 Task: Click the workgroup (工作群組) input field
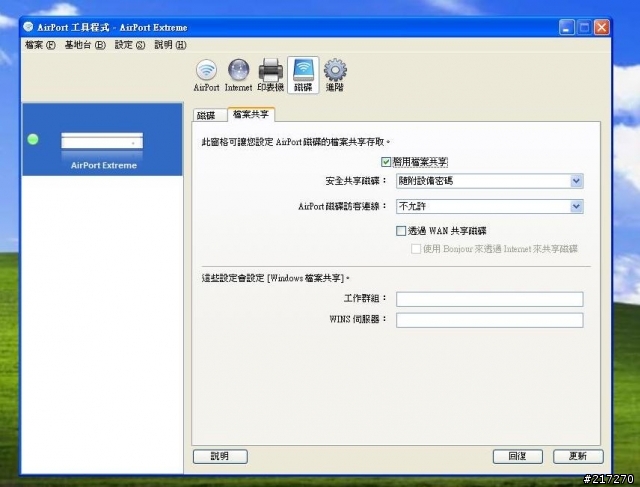(489, 299)
